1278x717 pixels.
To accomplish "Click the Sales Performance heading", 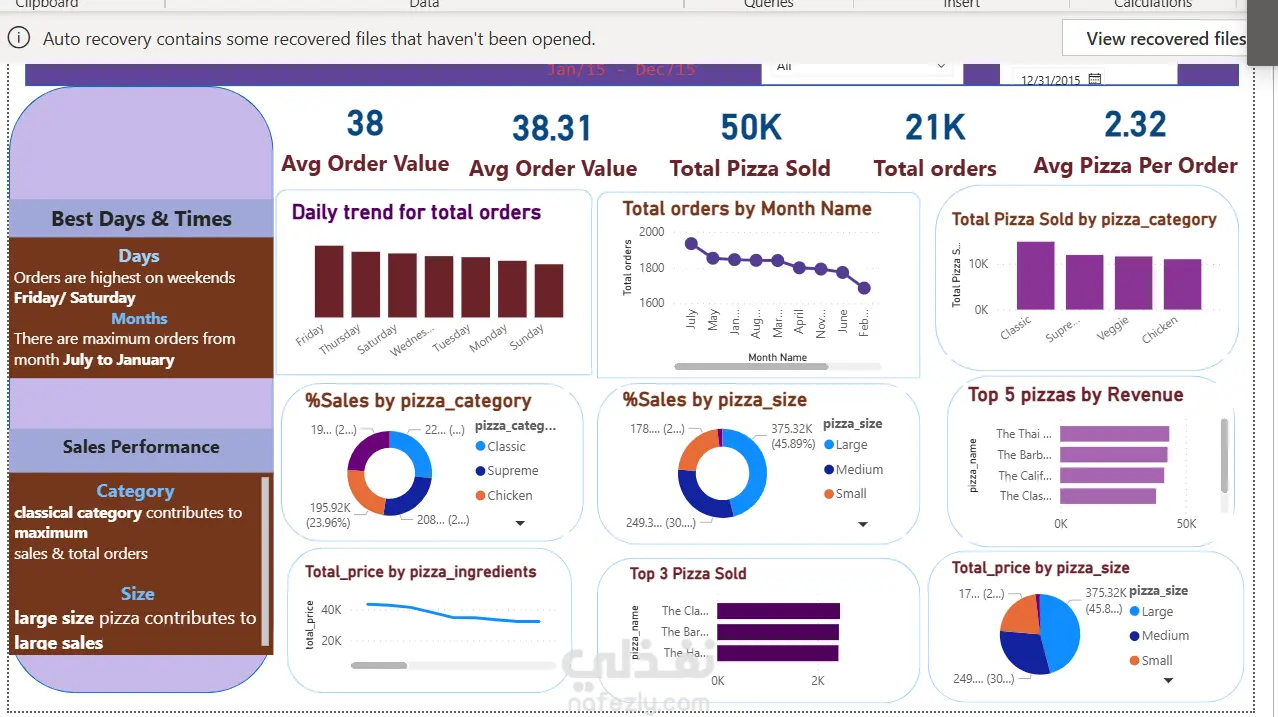I will point(141,447).
